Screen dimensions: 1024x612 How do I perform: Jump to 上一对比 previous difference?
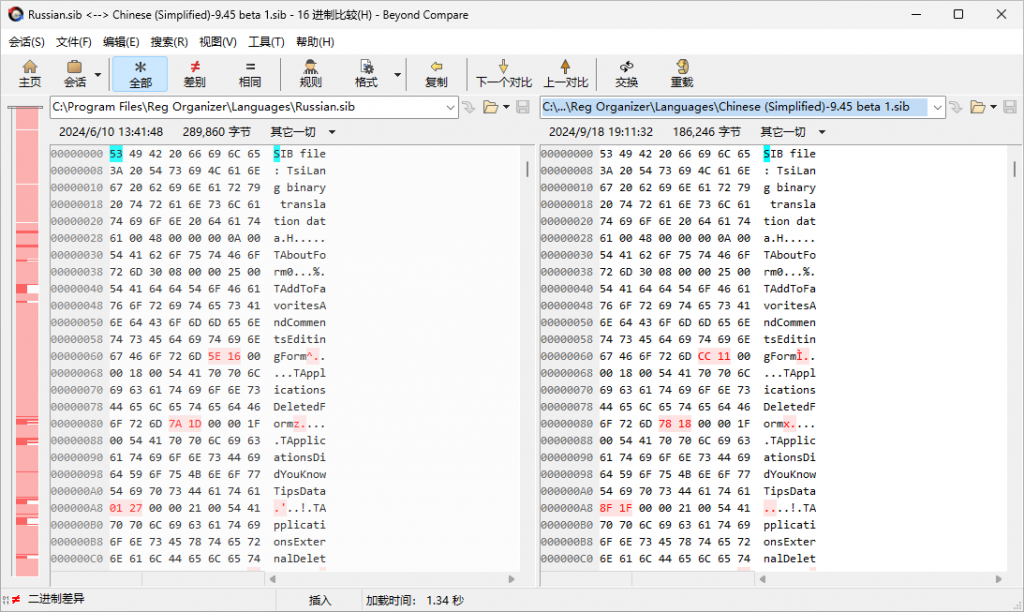(566, 74)
